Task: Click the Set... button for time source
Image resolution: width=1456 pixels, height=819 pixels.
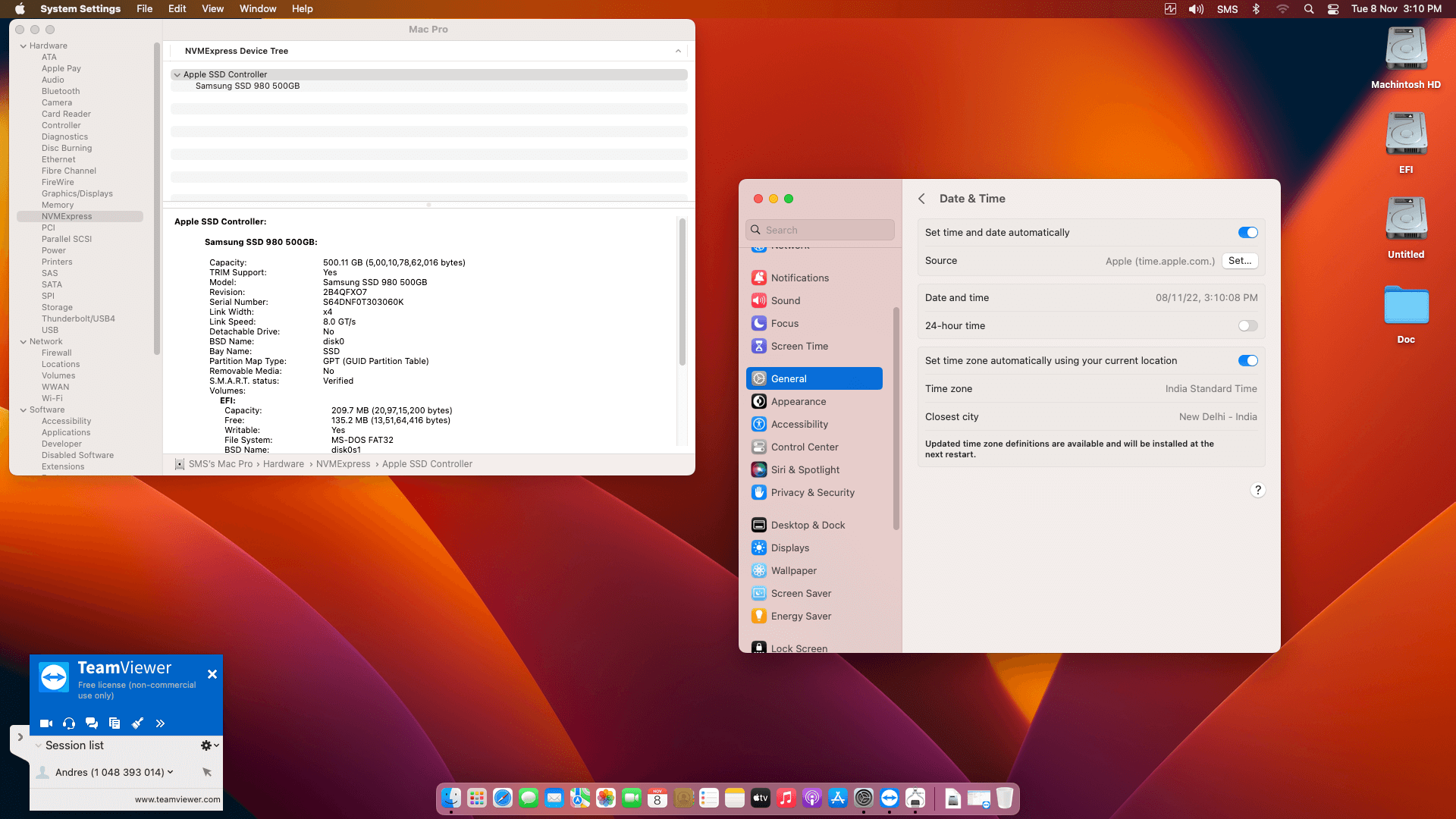Action: tap(1240, 261)
